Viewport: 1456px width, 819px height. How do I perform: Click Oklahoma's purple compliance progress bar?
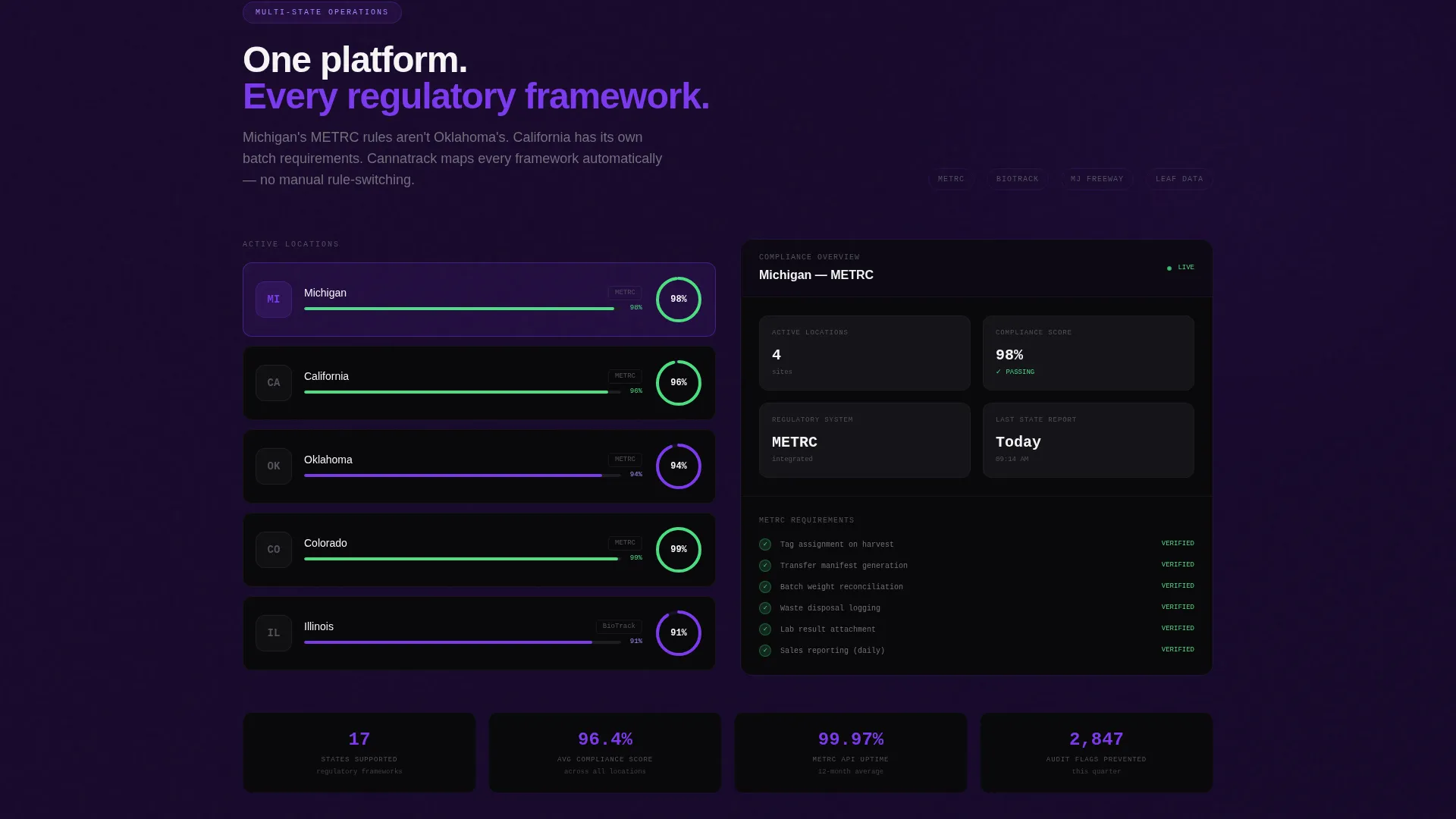463,475
